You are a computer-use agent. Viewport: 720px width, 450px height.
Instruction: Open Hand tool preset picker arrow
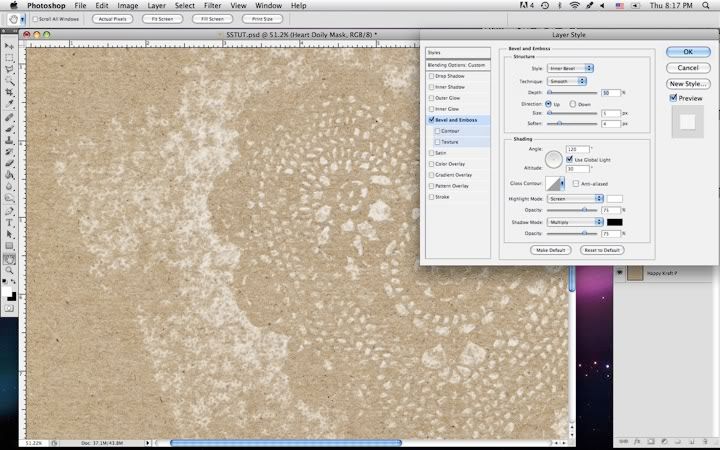point(22,19)
